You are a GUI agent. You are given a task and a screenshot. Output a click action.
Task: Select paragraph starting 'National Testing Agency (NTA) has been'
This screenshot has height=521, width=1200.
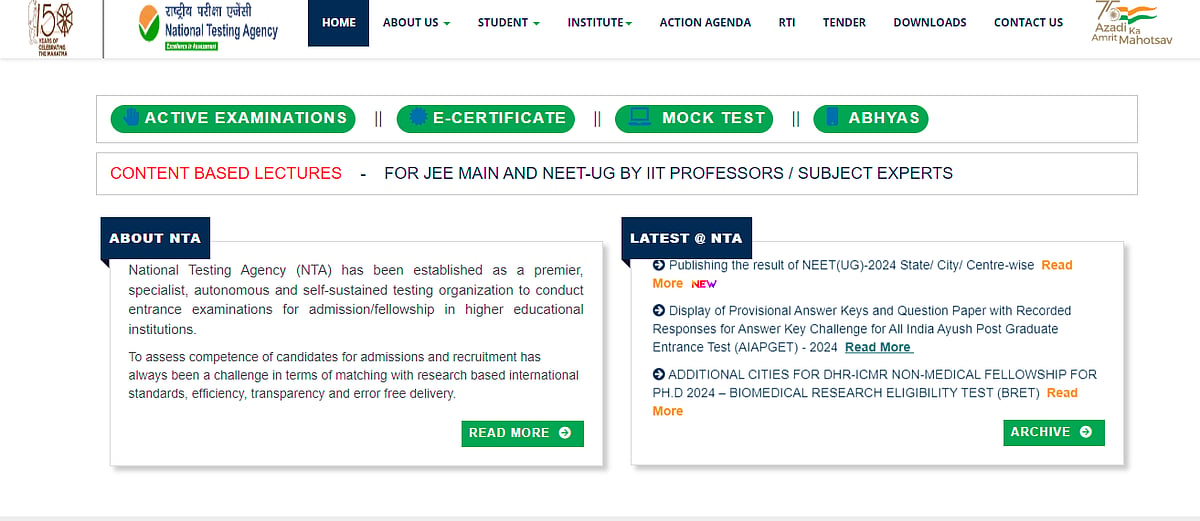[356, 300]
